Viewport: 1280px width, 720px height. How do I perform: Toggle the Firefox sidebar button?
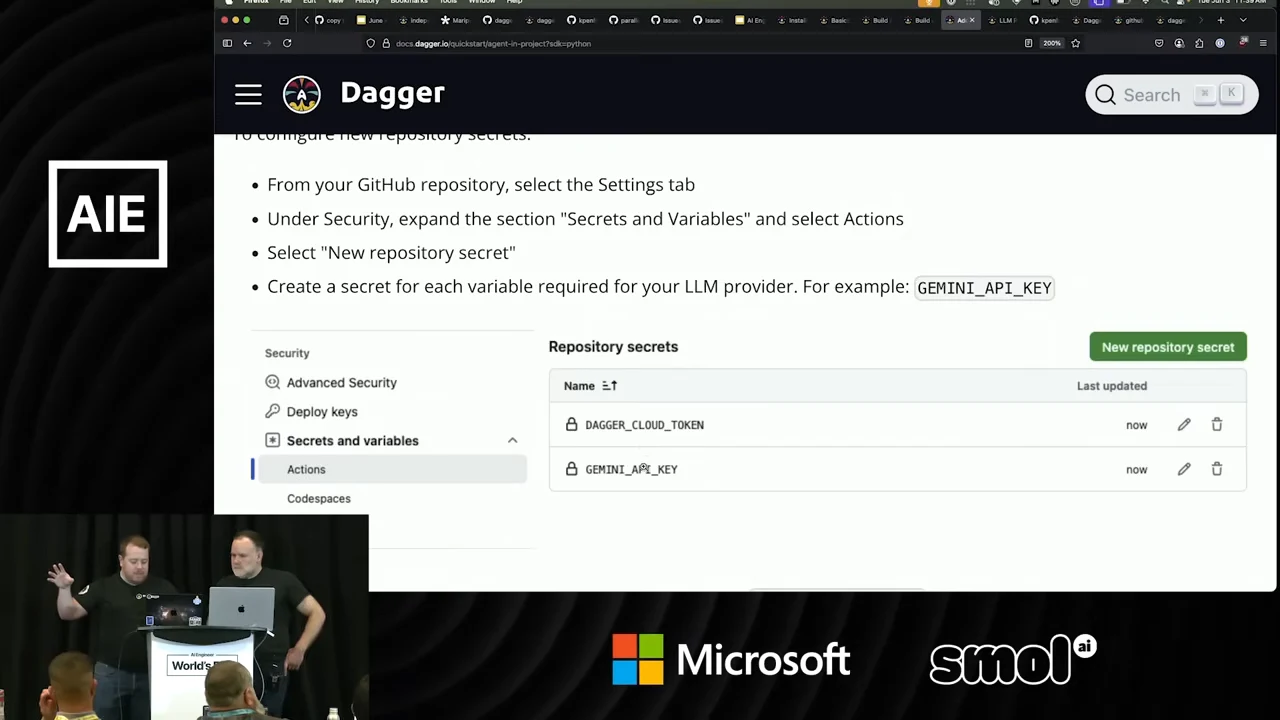227,43
